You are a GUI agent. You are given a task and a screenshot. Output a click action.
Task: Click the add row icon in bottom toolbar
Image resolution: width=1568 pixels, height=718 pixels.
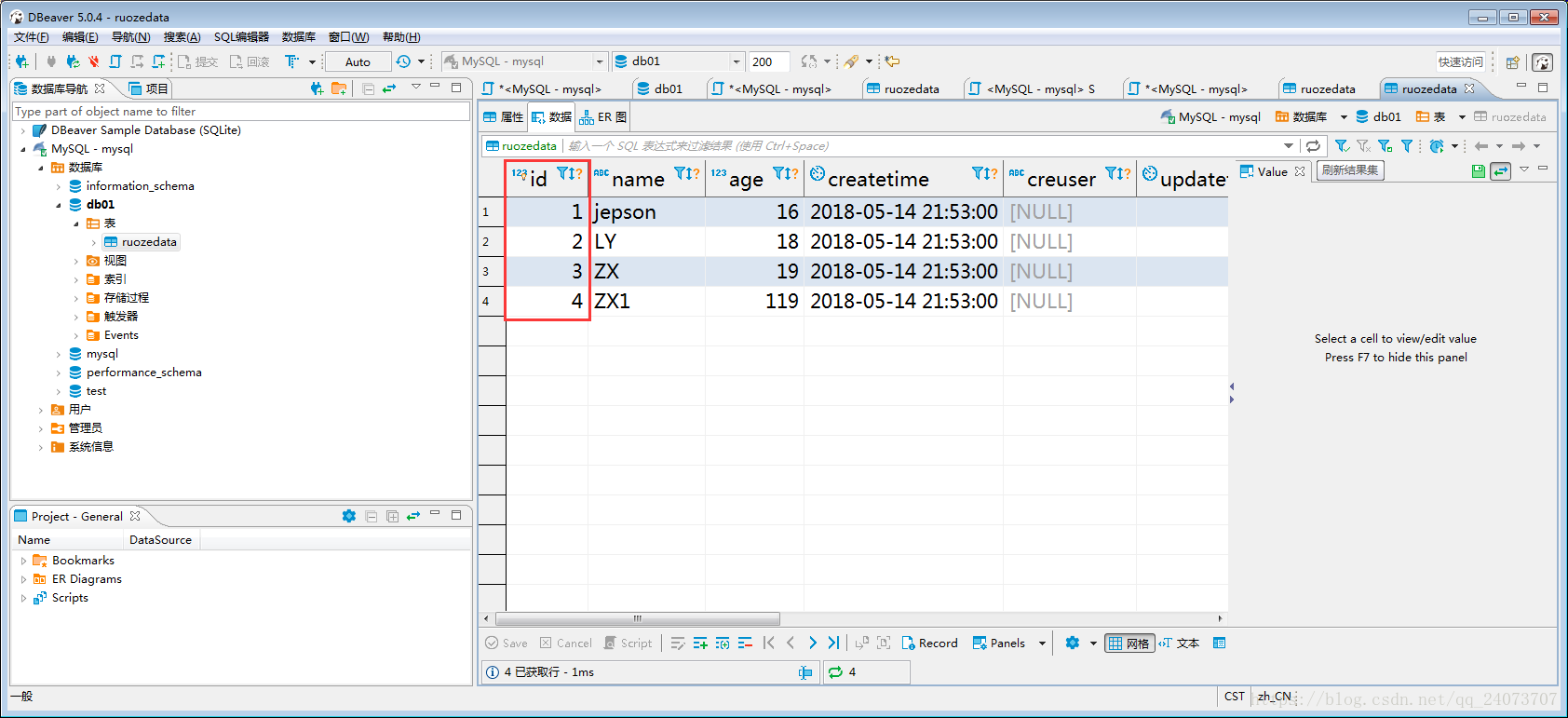coord(700,643)
